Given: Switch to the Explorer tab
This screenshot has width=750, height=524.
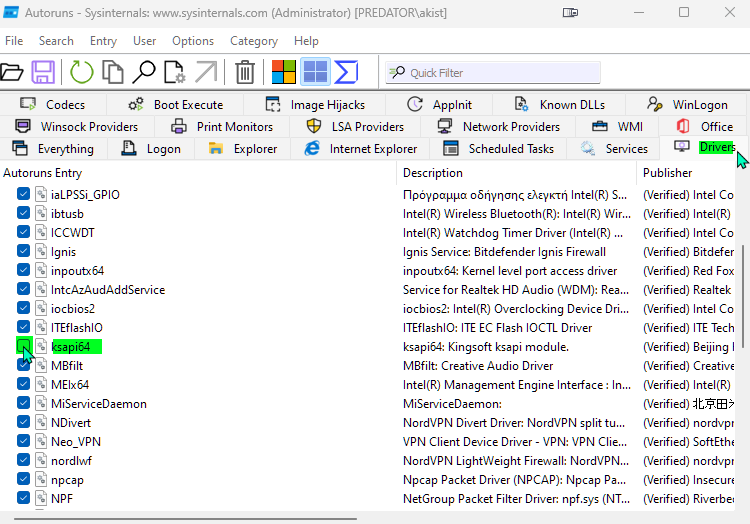Looking at the screenshot, I should (243, 149).
